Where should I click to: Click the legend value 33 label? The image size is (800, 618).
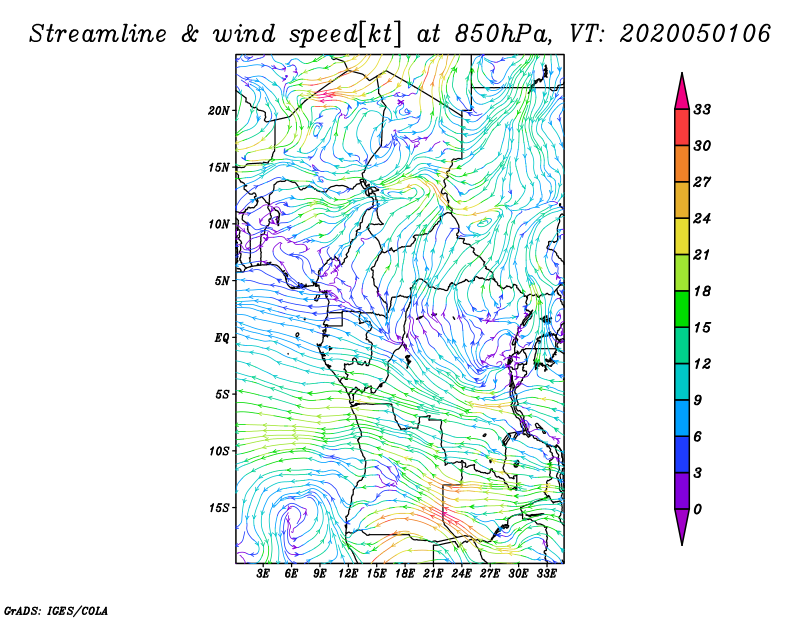(703, 109)
